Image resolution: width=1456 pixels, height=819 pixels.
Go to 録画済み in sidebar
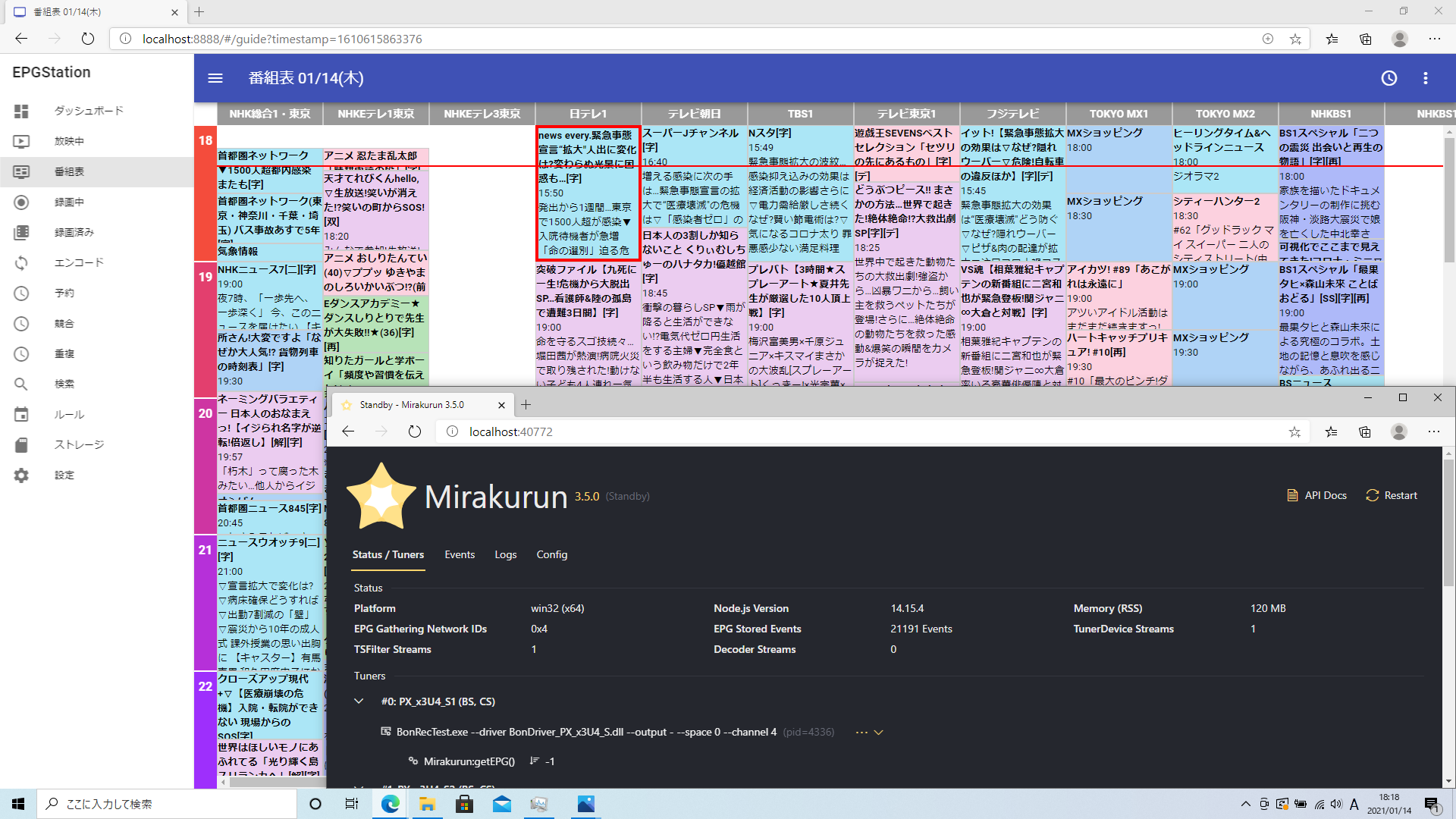pyautogui.click(x=74, y=232)
